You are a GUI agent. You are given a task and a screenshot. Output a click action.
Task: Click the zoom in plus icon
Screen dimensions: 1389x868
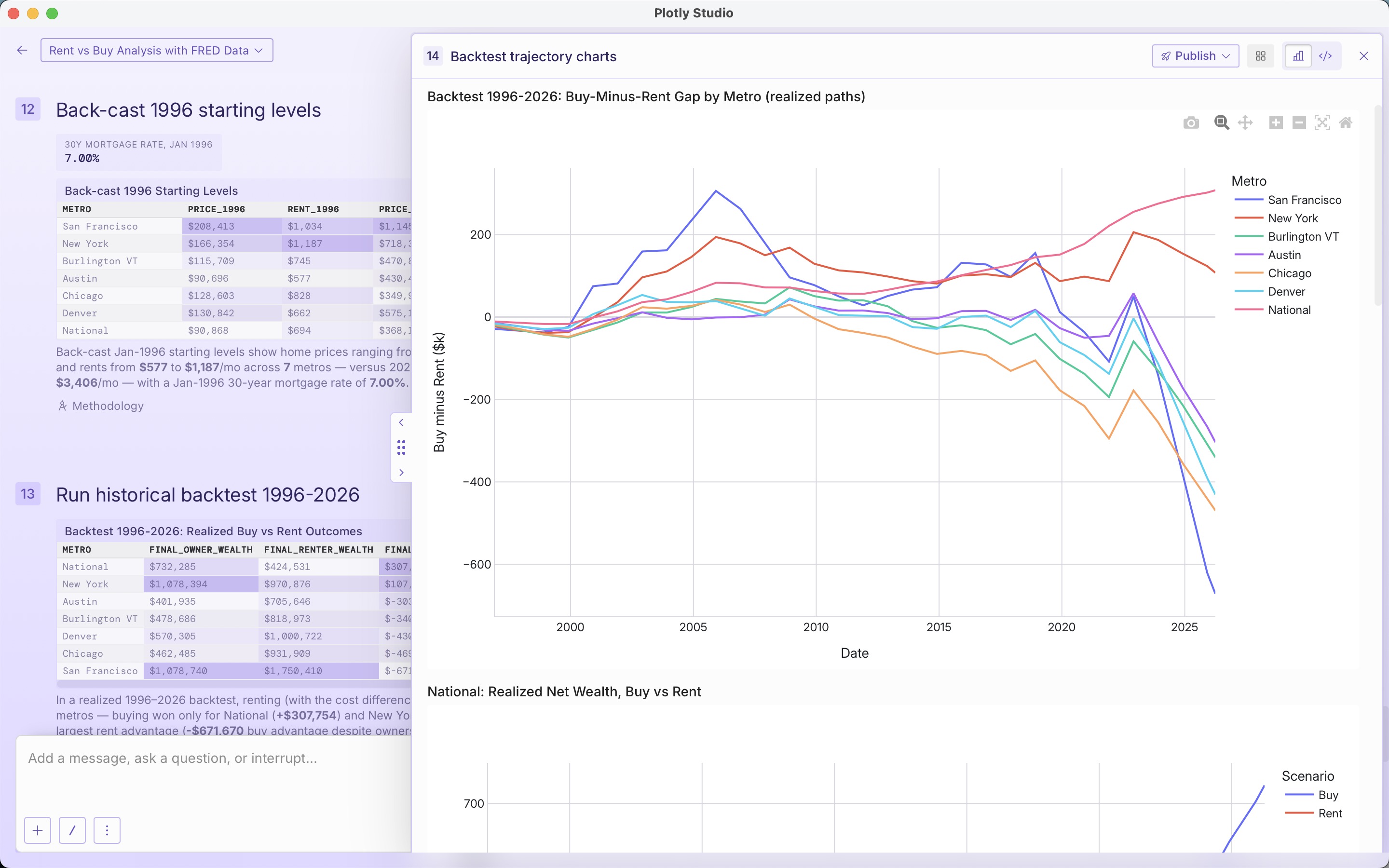[1275, 123]
